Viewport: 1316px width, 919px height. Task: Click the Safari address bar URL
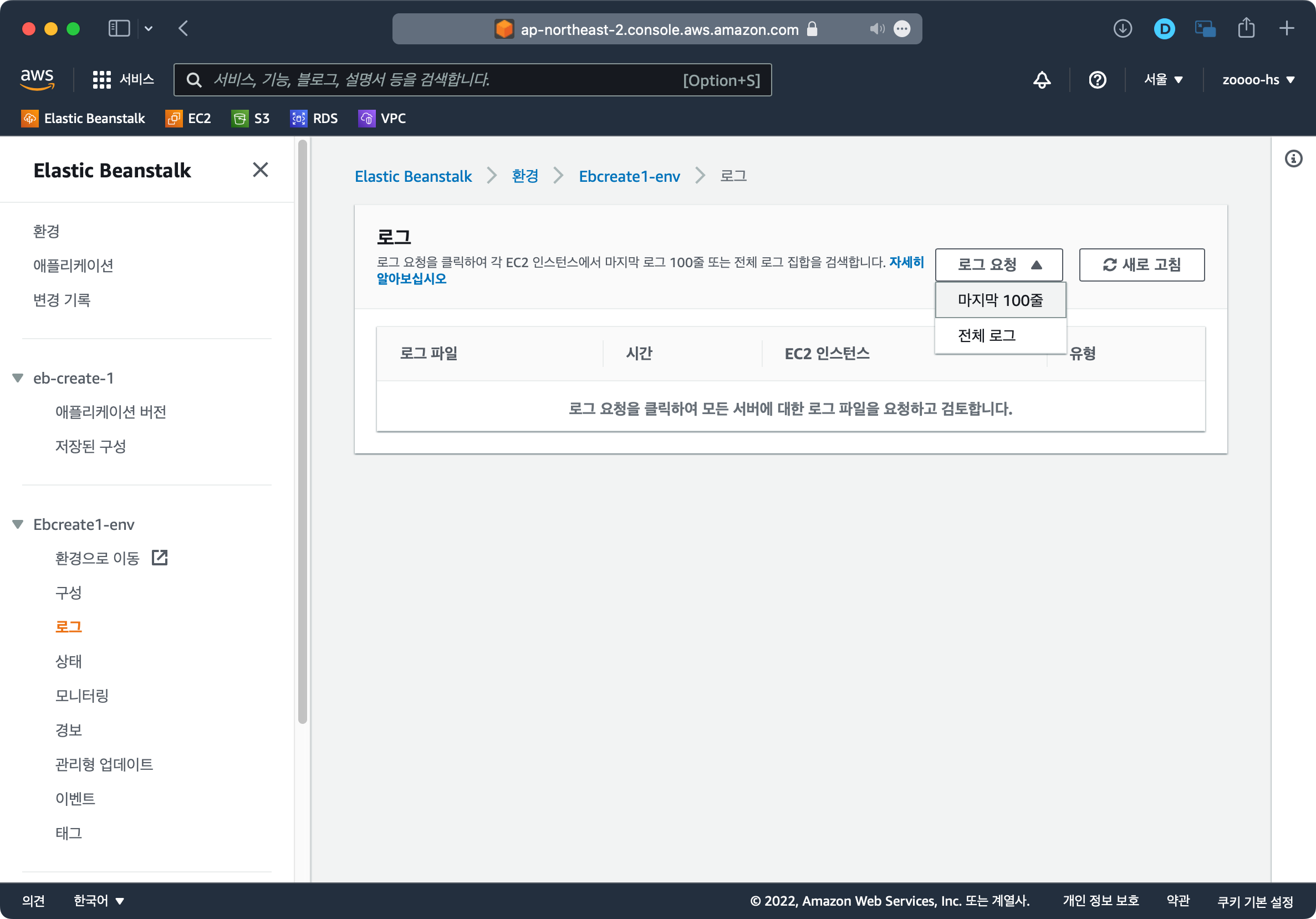pos(659,29)
